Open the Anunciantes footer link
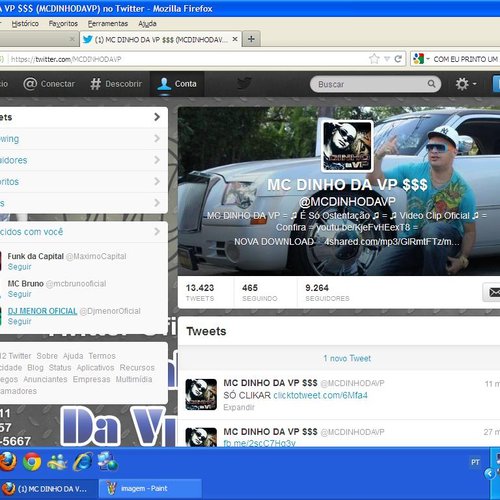 (x=45, y=379)
